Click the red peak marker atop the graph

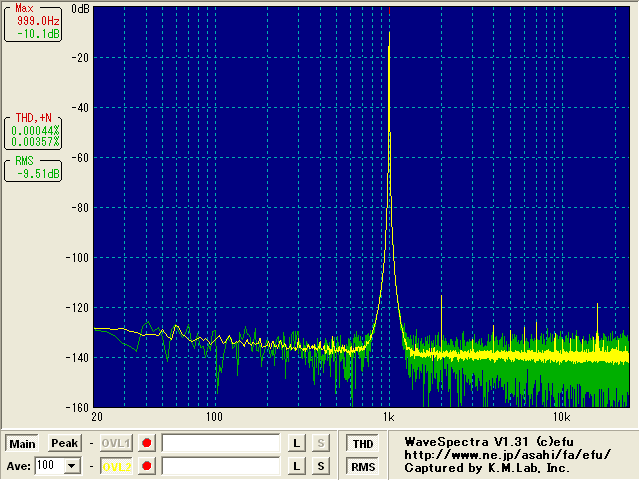389,11
